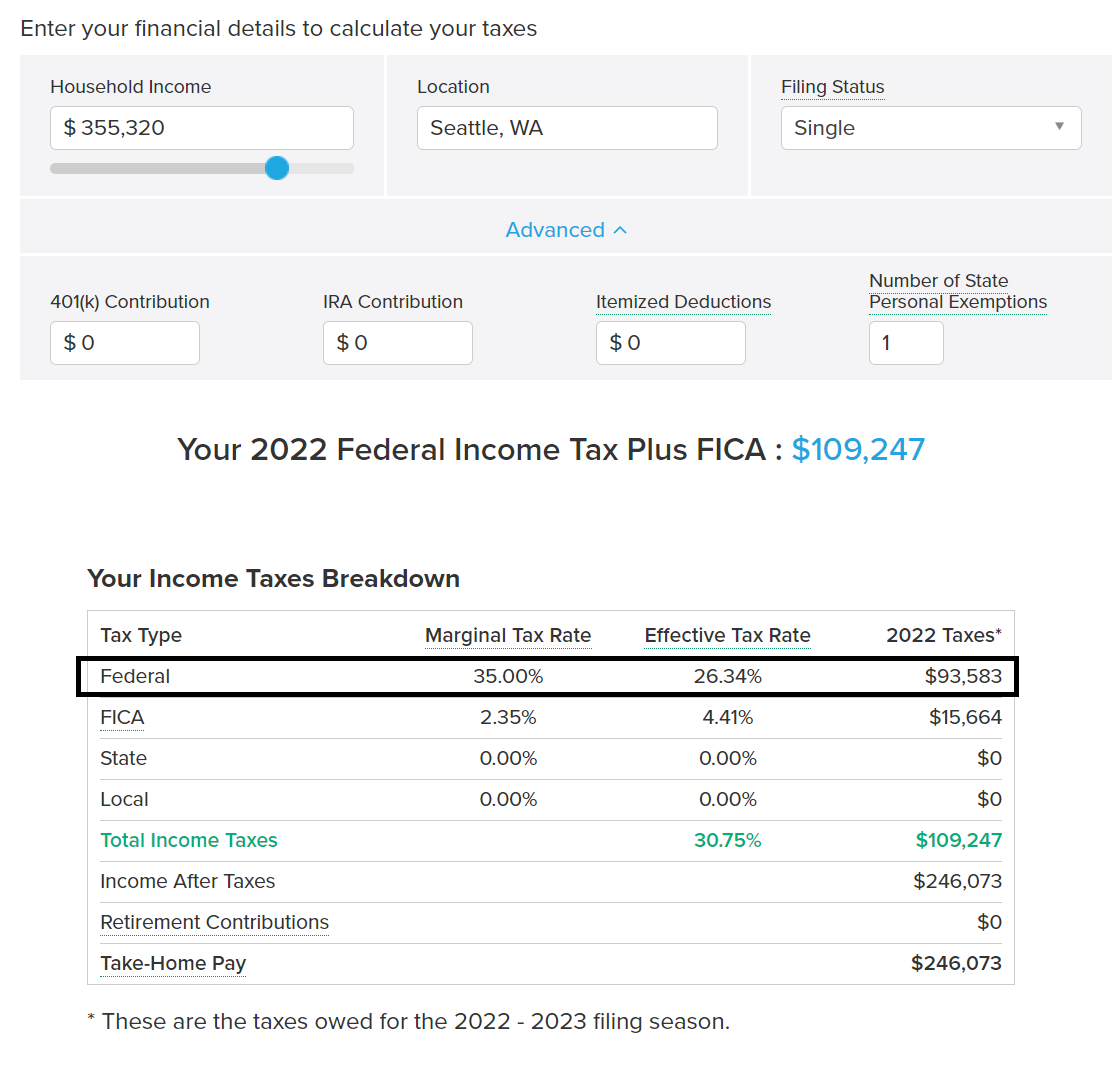Click the 401(k) Contribution field
Screen dimensions: 1115x1091
tap(124, 343)
